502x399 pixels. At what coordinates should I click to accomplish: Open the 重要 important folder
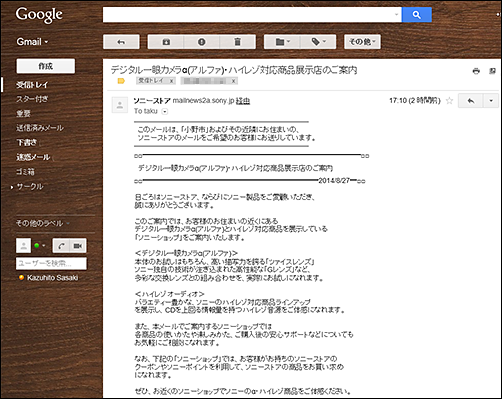tap(23, 114)
